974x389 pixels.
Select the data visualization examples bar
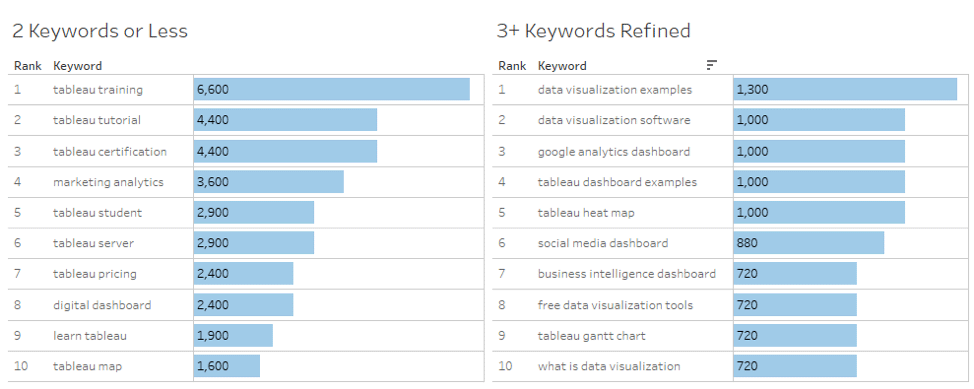(x=845, y=89)
